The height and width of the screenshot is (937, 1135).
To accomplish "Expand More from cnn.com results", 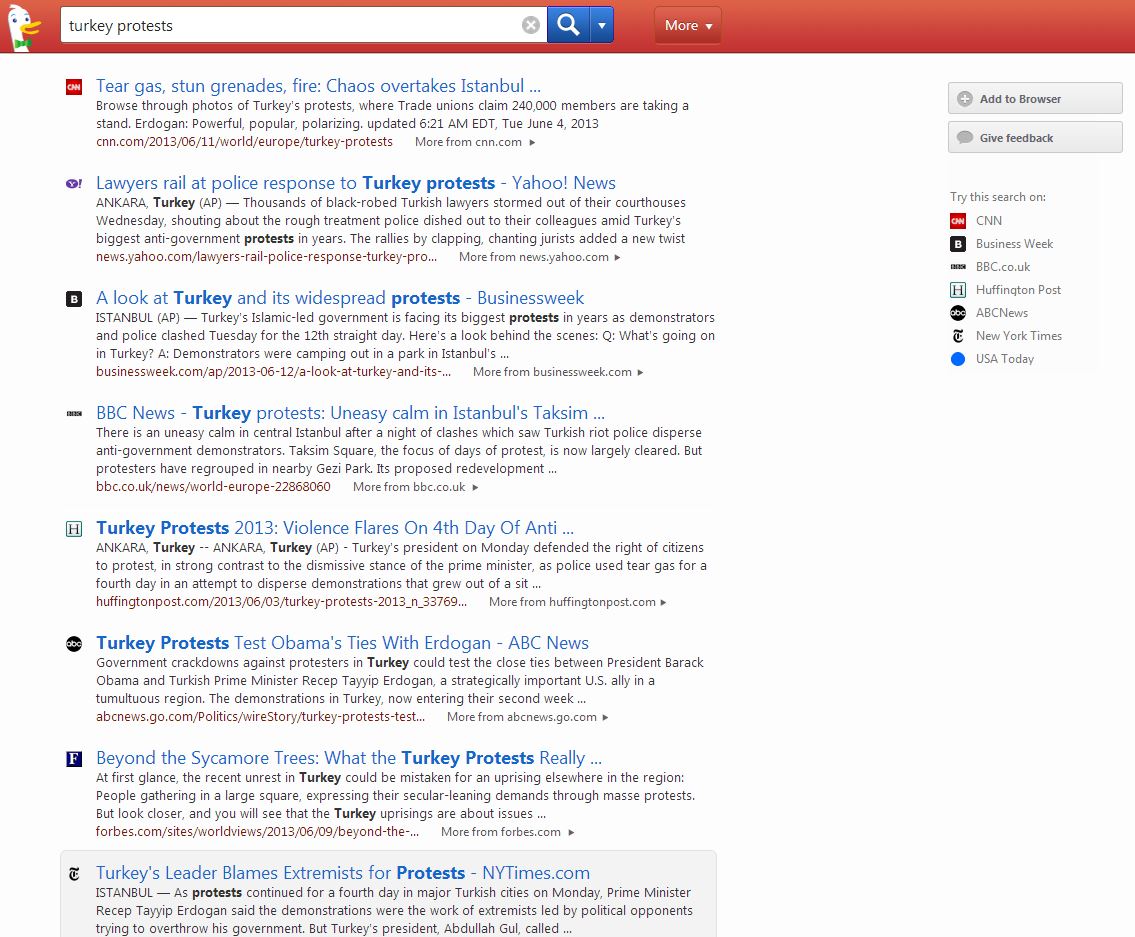I will pyautogui.click(x=475, y=142).
